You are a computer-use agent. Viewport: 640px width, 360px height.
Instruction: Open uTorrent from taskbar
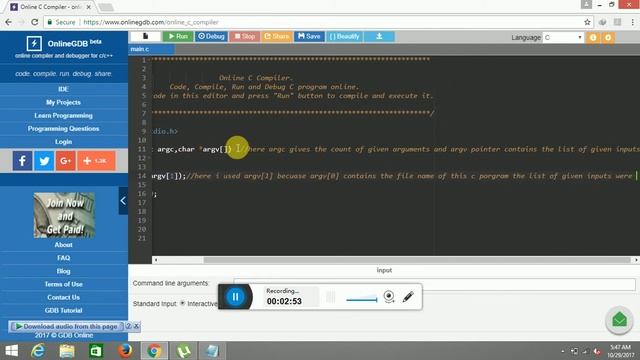183,351
